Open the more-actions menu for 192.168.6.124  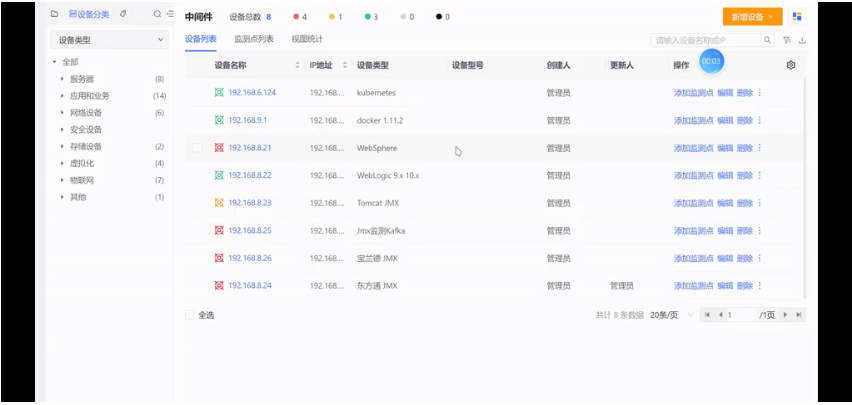pyautogui.click(x=759, y=93)
